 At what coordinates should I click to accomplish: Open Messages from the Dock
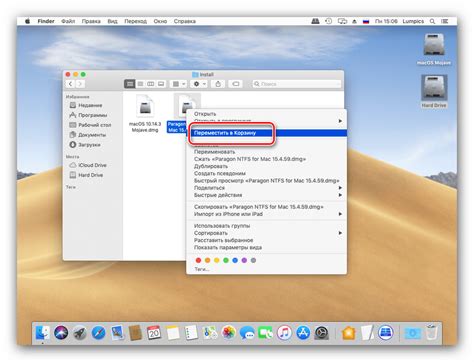(x=247, y=333)
